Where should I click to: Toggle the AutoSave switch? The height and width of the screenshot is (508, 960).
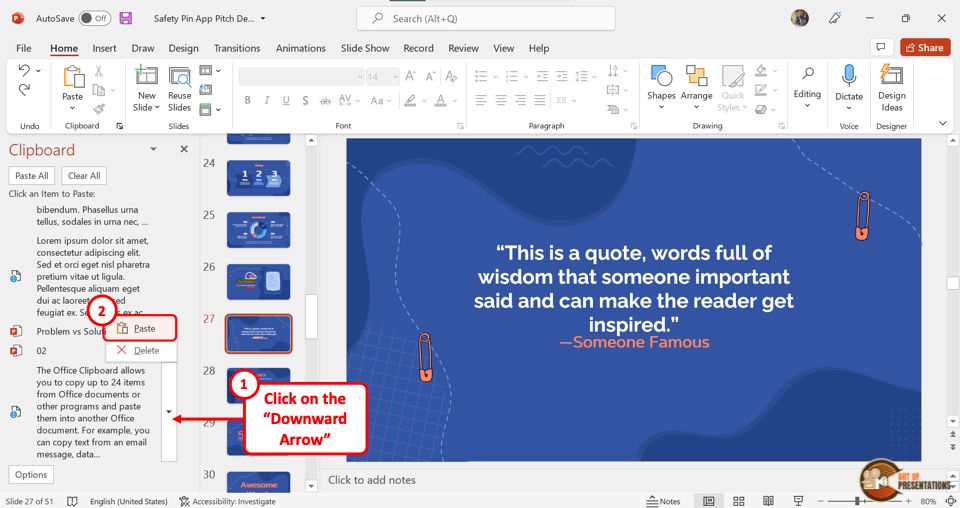pos(94,18)
